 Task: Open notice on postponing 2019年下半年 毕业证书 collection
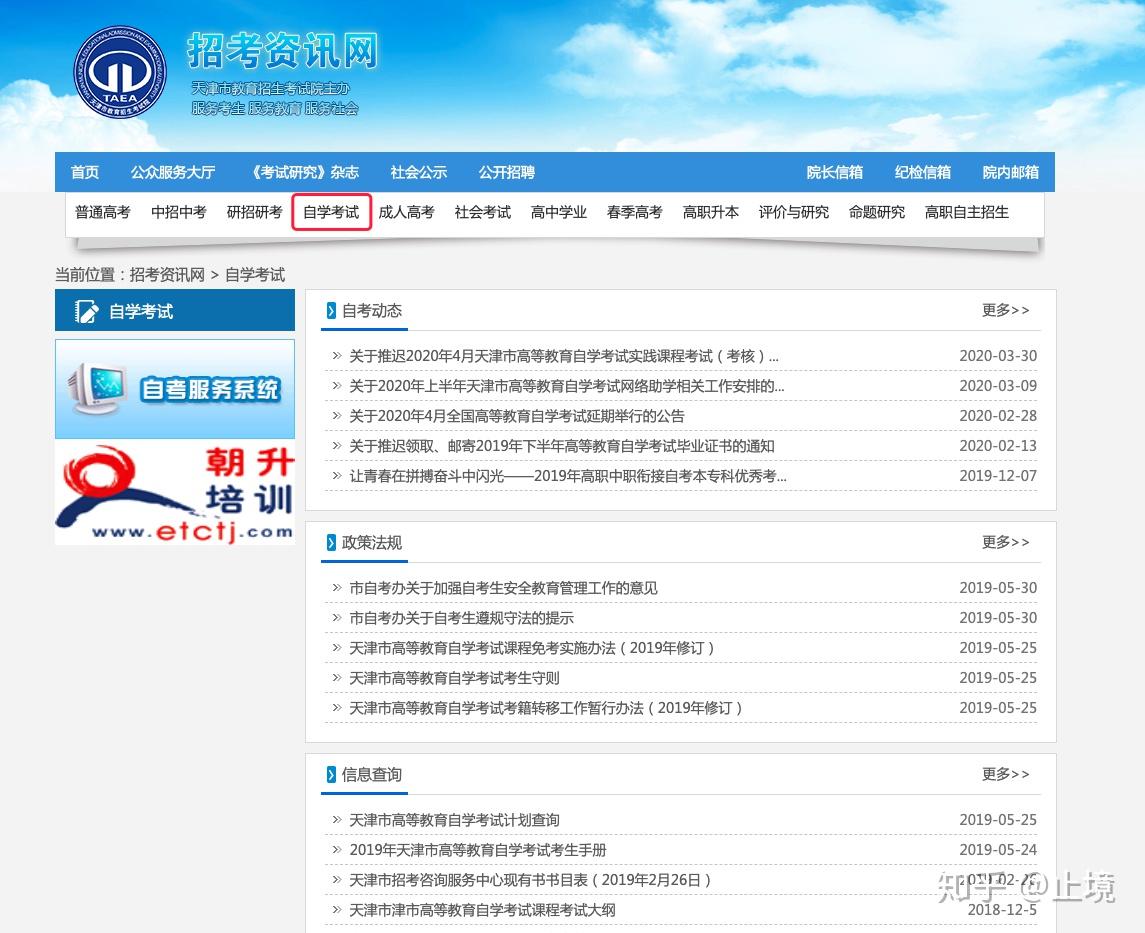(x=562, y=446)
